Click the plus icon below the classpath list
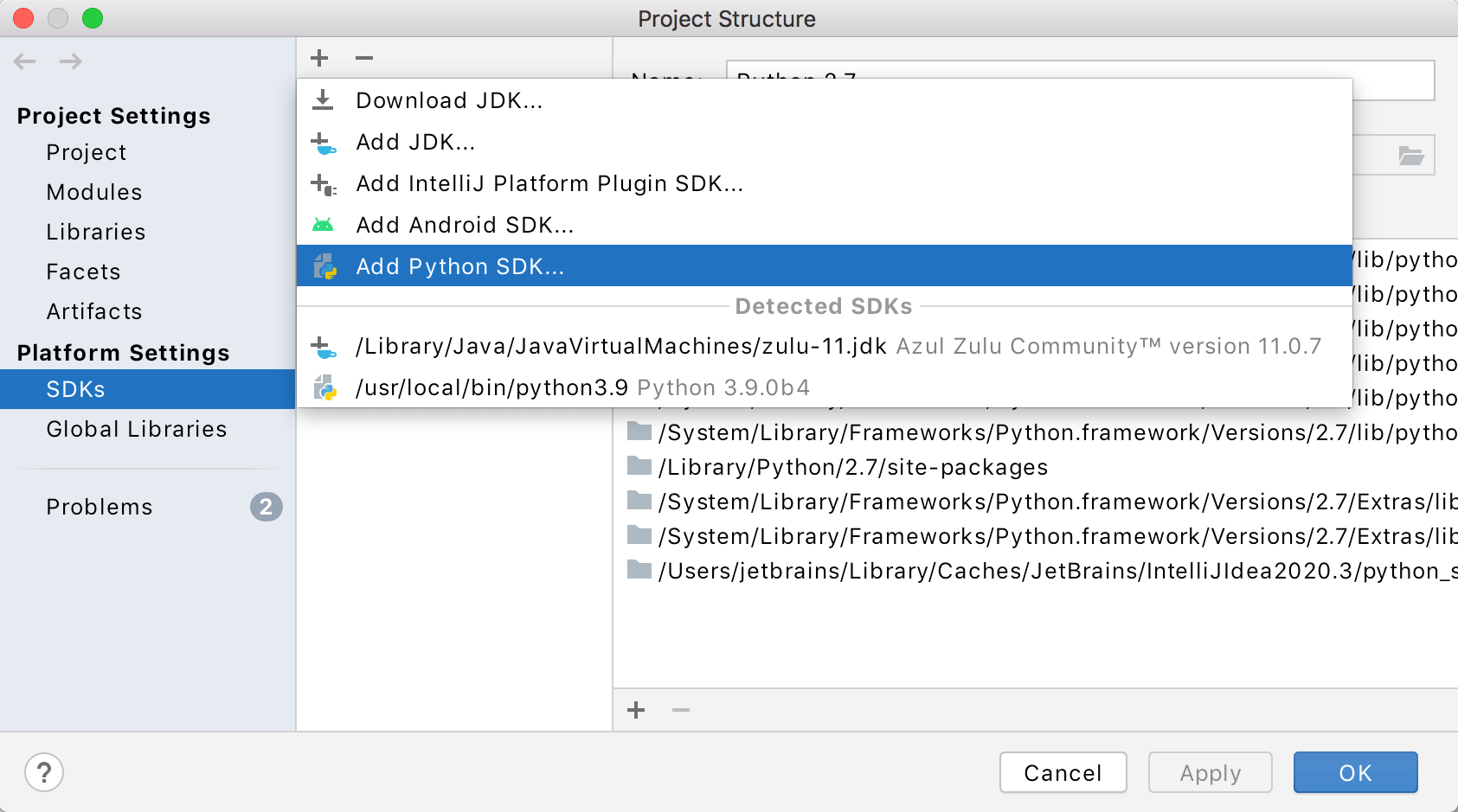The image size is (1458, 812). (636, 710)
